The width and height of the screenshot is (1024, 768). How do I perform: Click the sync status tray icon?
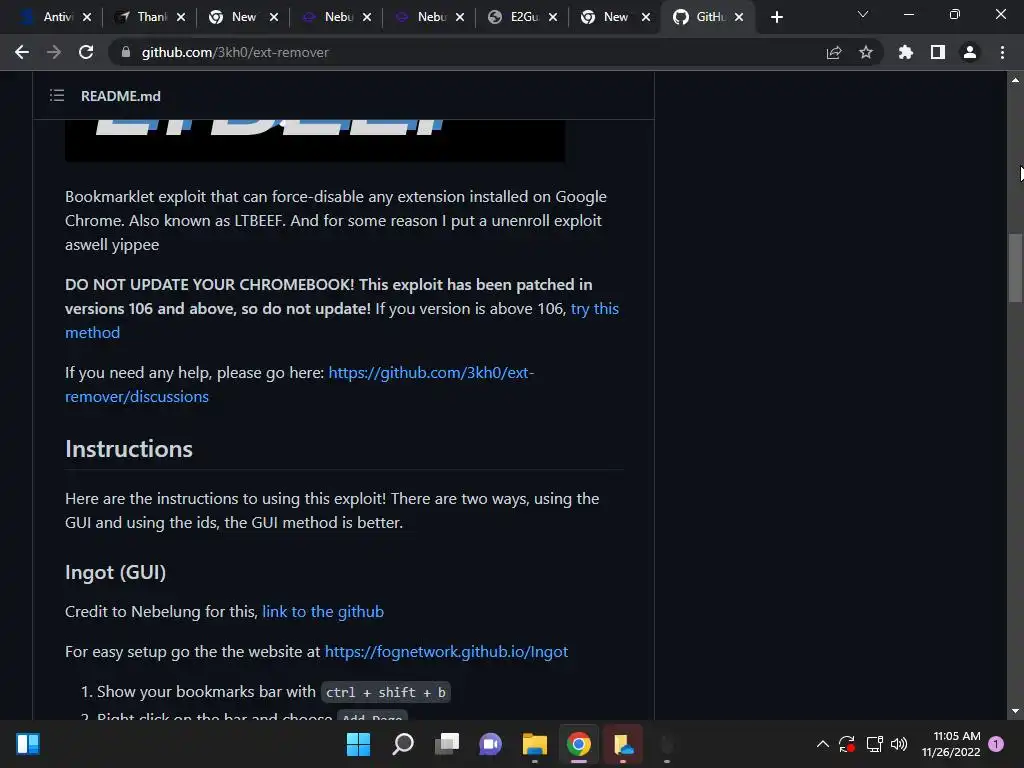point(847,744)
